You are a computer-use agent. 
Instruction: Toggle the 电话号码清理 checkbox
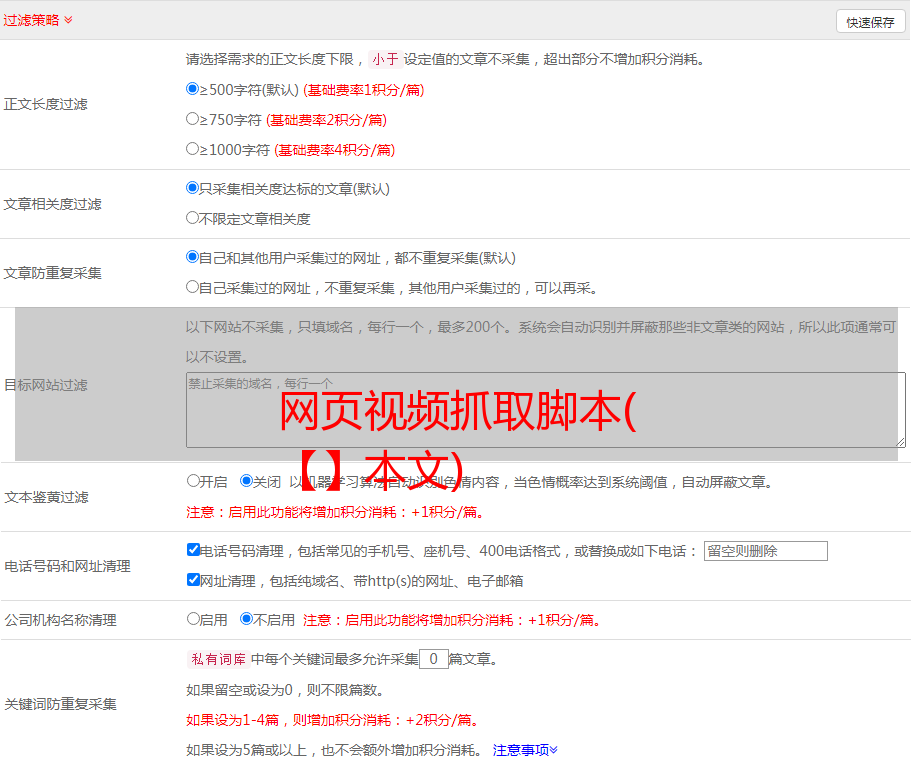[x=193, y=550]
